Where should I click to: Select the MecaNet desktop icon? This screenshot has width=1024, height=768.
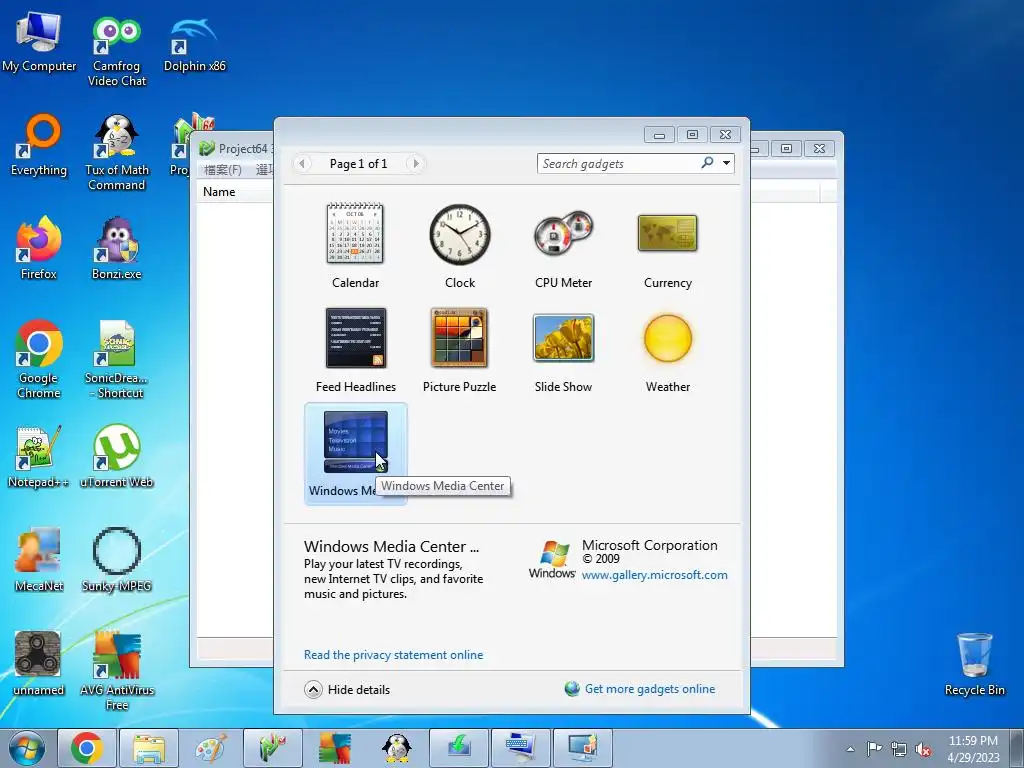pos(39,560)
